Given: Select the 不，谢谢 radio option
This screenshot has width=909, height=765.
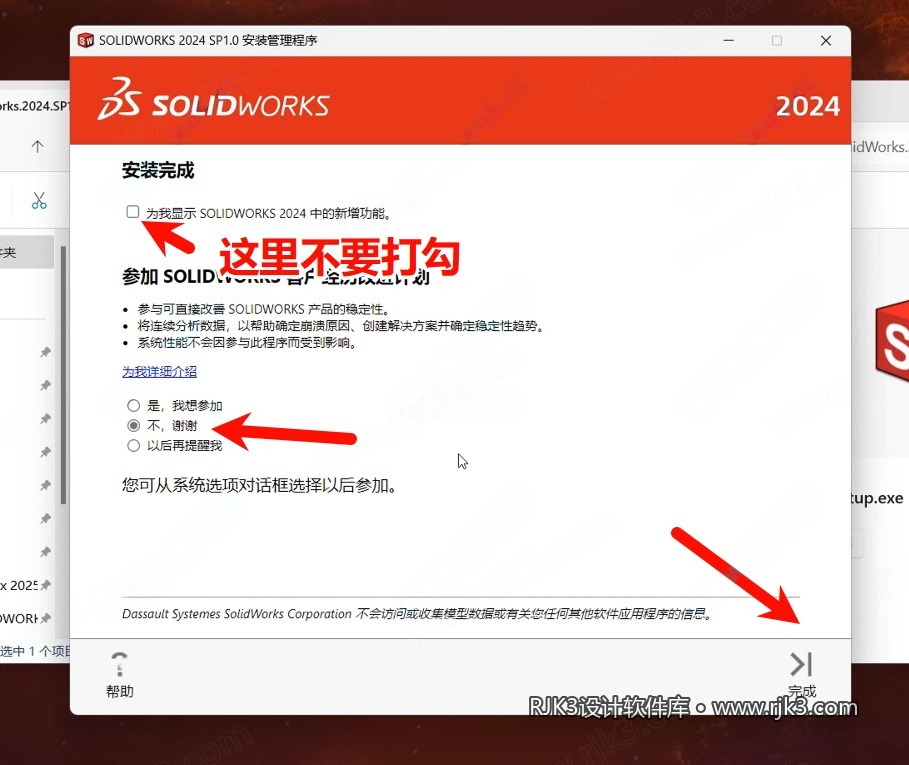Looking at the screenshot, I should click(133, 425).
